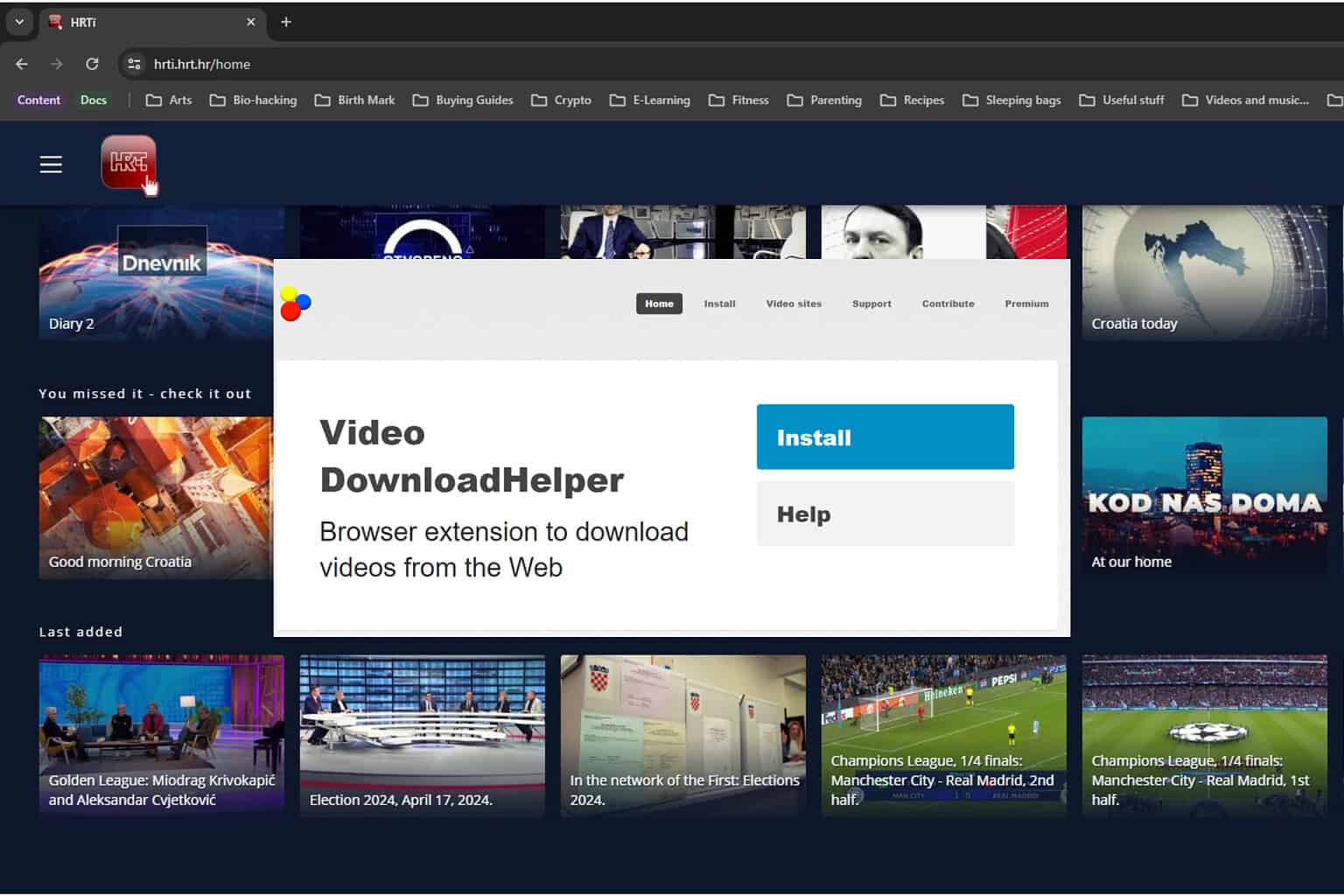This screenshot has height=896, width=1344.
Task: Click the Install button
Action: point(884,437)
